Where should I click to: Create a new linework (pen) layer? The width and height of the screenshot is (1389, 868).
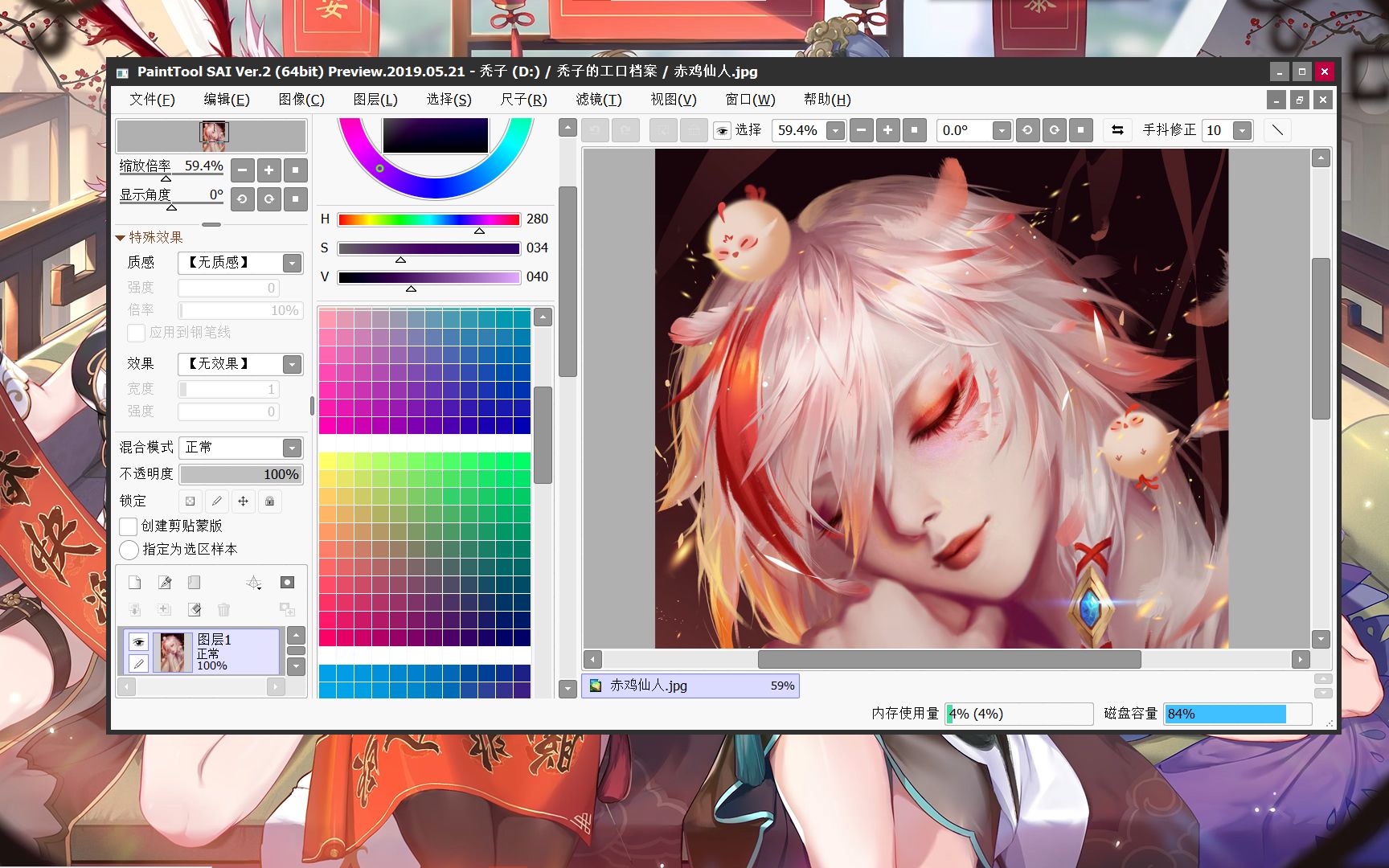[x=165, y=583]
